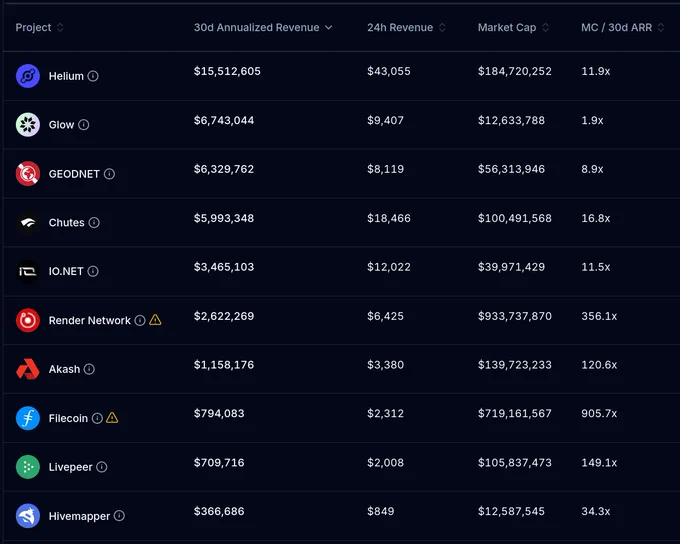Click the Glow project logo icon
680x544 pixels.
click(28, 125)
